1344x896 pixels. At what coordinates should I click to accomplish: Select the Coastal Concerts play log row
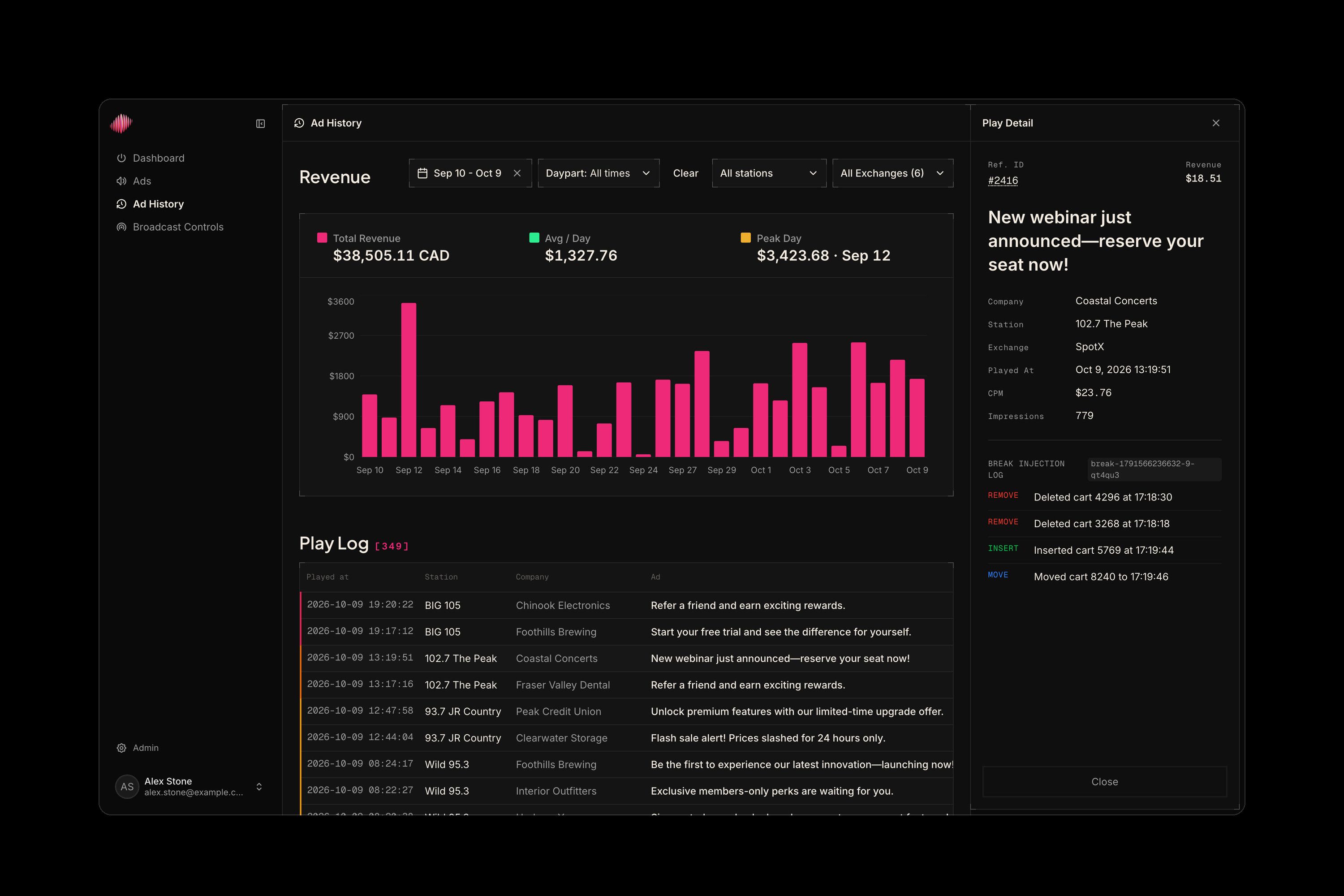(626, 658)
